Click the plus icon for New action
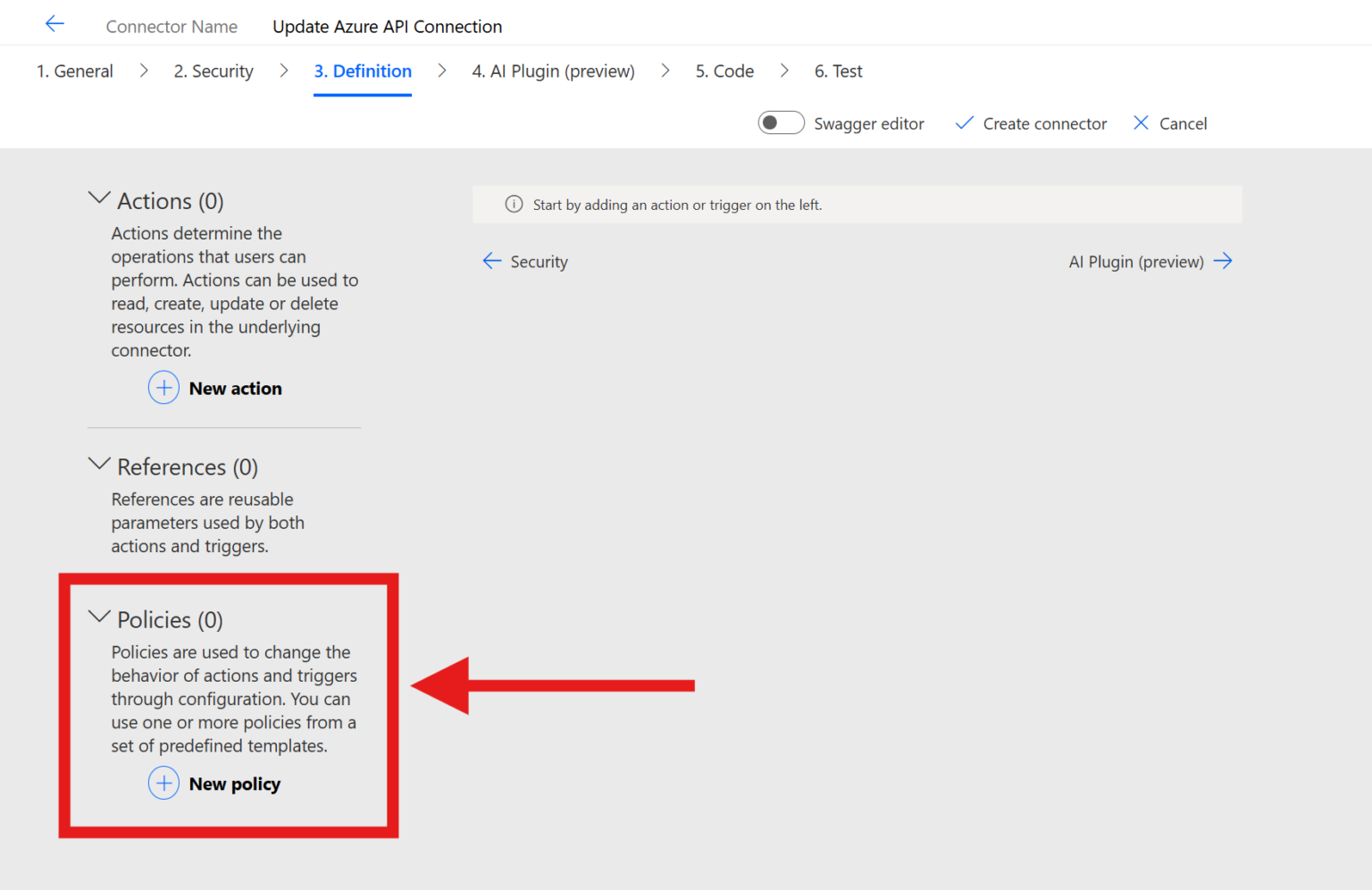Image resolution: width=1372 pixels, height=890 pixels. click(x=163, y=388)
